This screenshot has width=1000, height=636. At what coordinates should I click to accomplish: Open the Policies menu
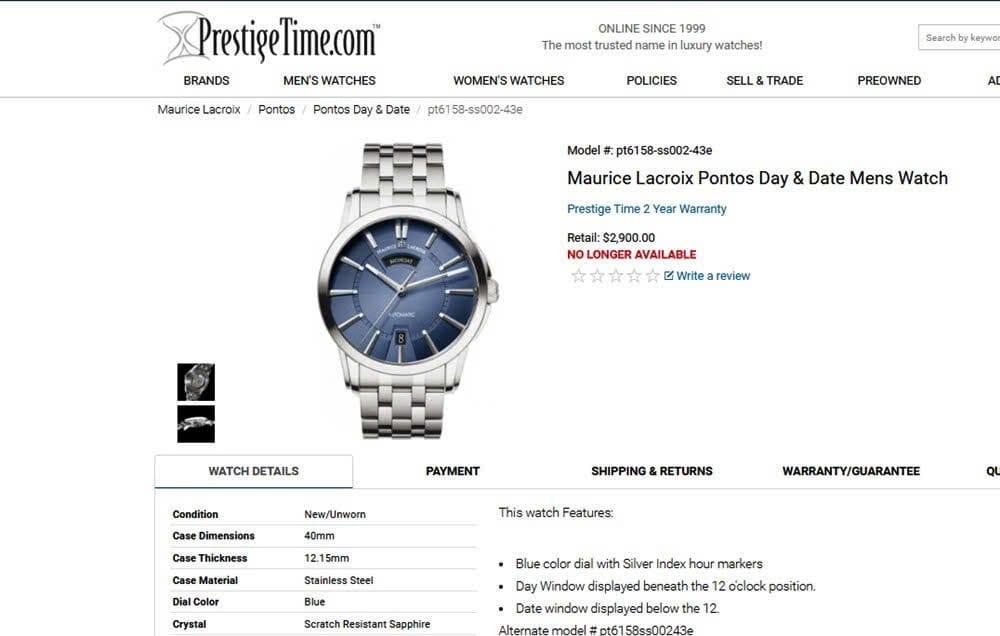coord(651,80)
